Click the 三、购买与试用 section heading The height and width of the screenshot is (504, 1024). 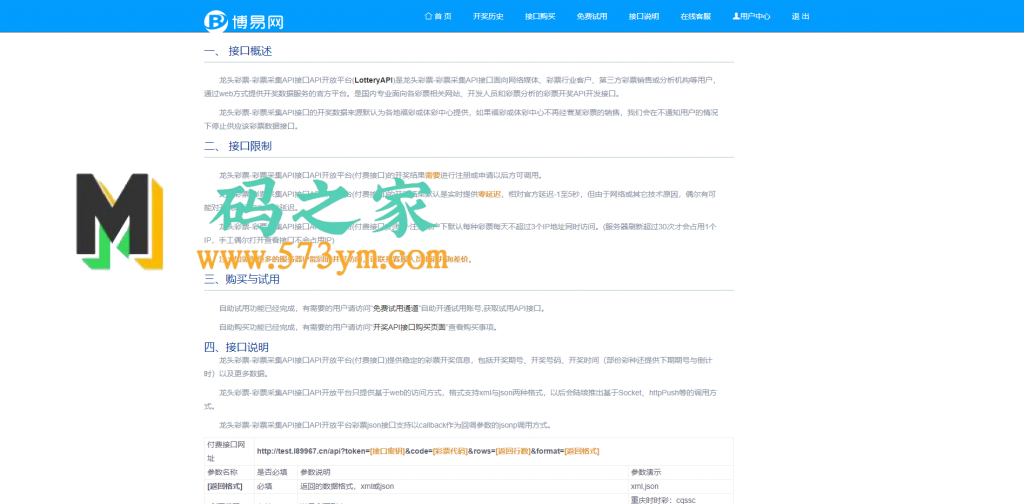click(242, 279)
